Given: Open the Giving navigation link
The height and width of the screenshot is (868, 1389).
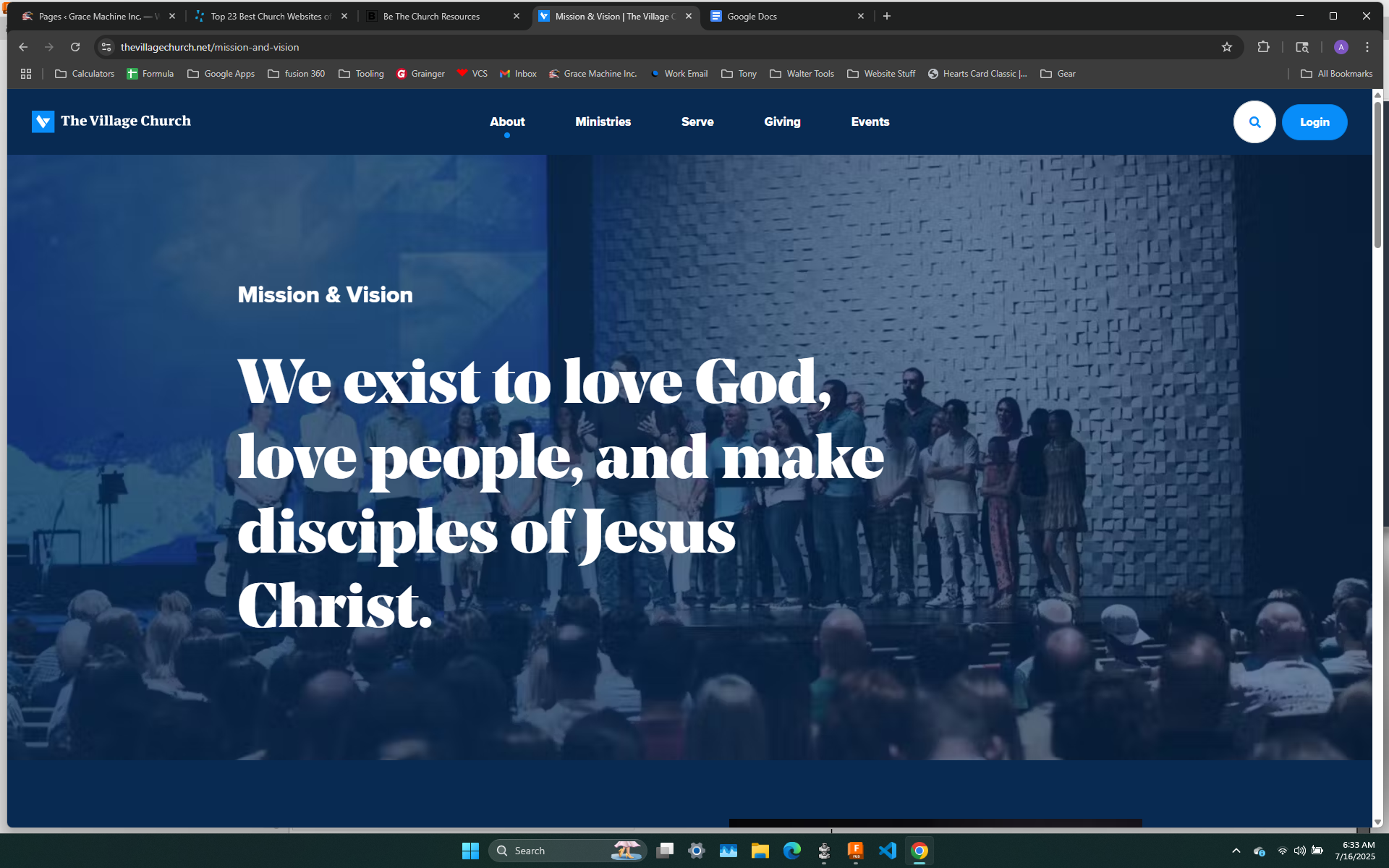Looking at the screenshot, I should click(x=782, y=122).
